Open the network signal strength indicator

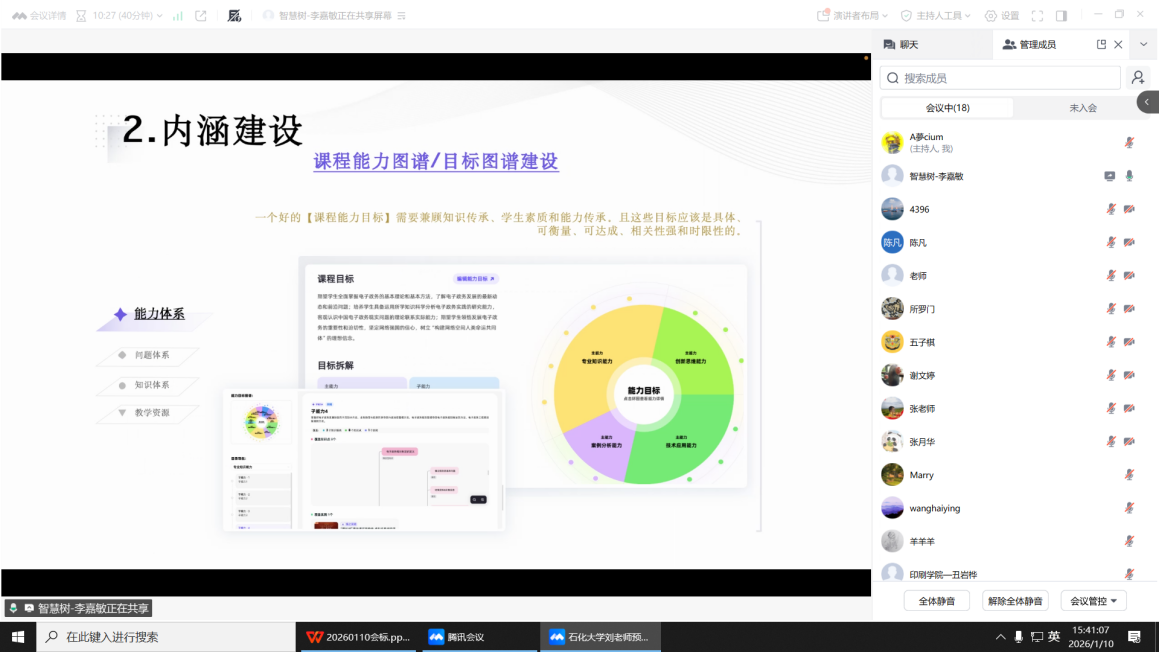point(178,16)
